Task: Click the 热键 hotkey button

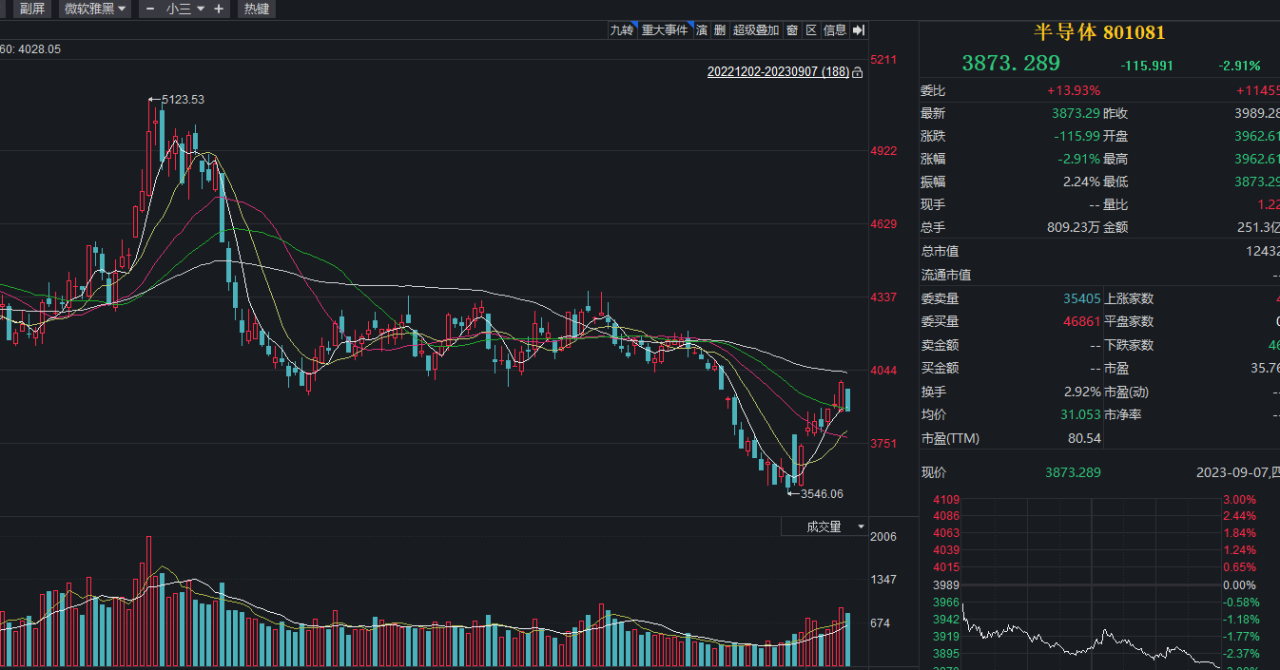Action: (x=257, y=9)
